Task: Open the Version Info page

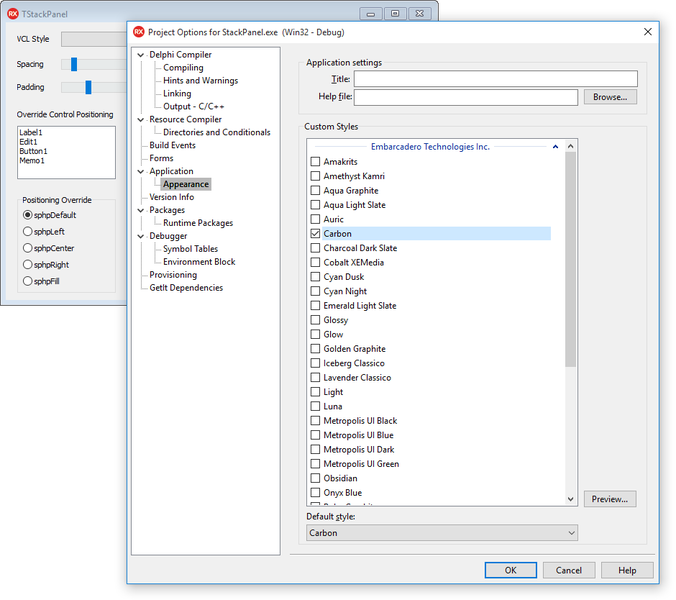Action: pos(172,197)
